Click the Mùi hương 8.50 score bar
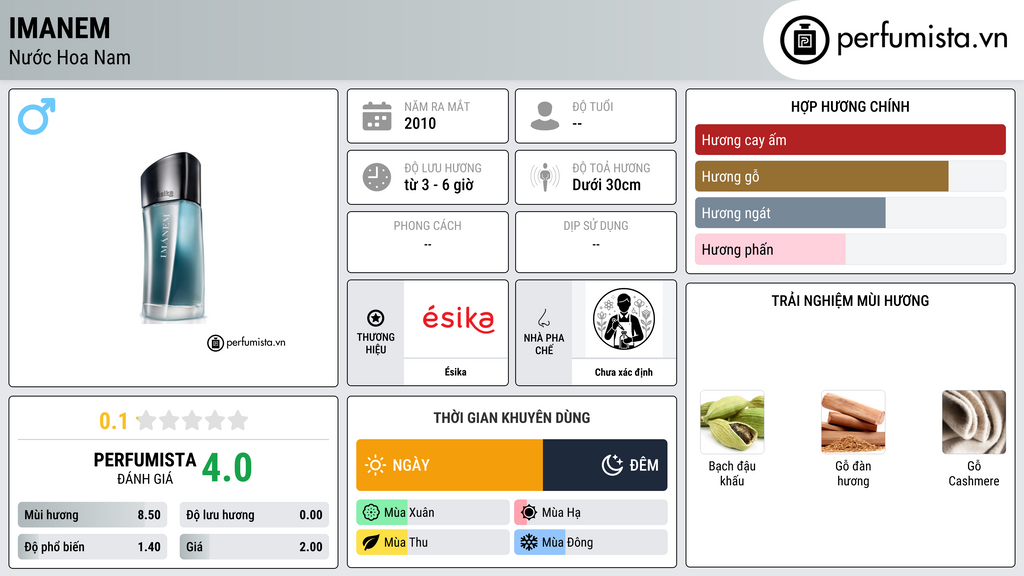 tap(93, 515)
